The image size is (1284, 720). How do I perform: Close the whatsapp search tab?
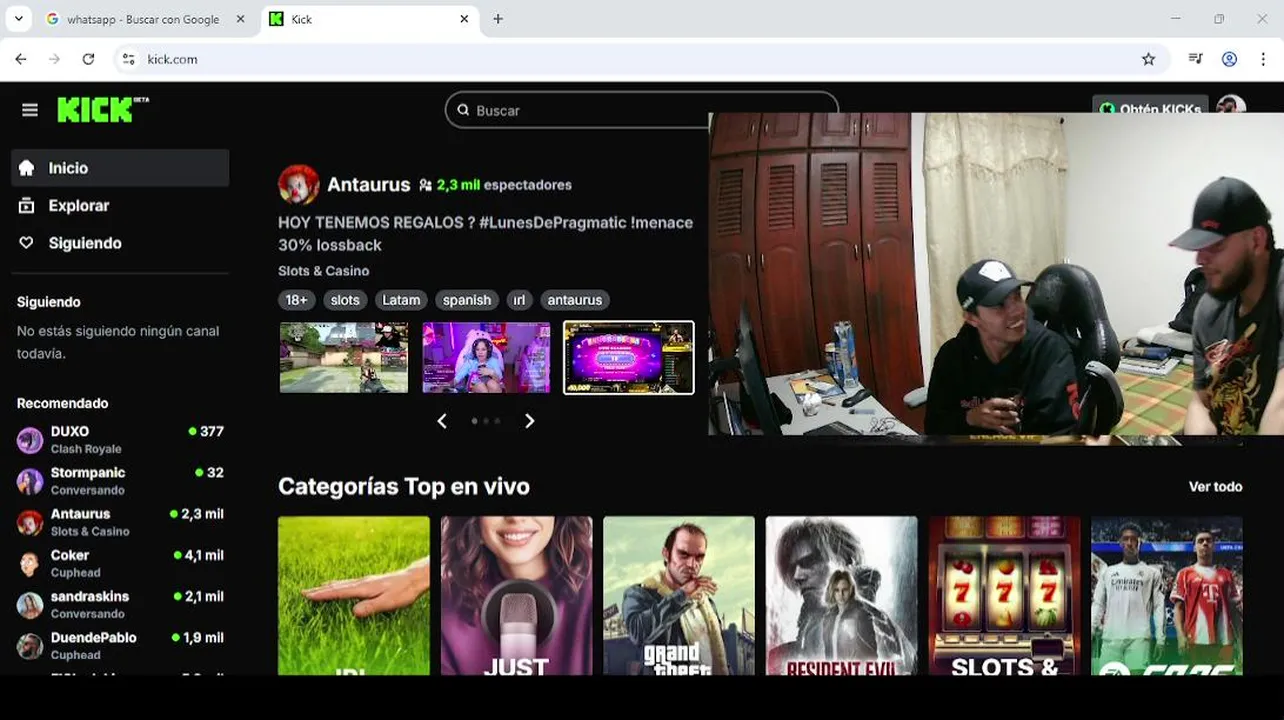tap(240, 19)
